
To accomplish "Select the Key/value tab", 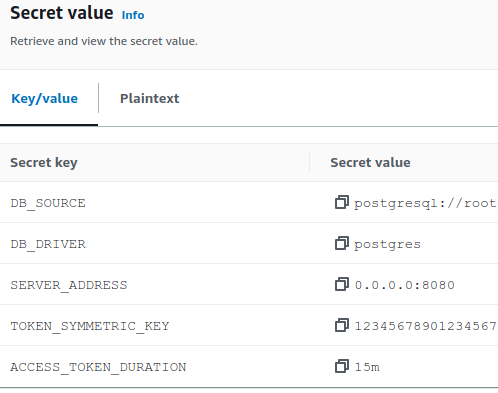I will point(45,99).
